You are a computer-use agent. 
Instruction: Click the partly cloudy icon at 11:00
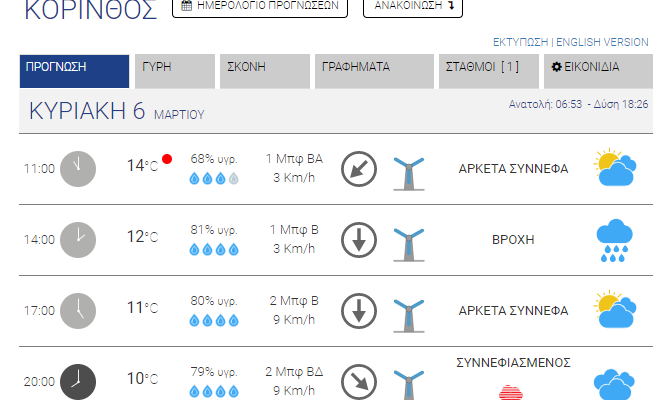click(x=616, y=169)
